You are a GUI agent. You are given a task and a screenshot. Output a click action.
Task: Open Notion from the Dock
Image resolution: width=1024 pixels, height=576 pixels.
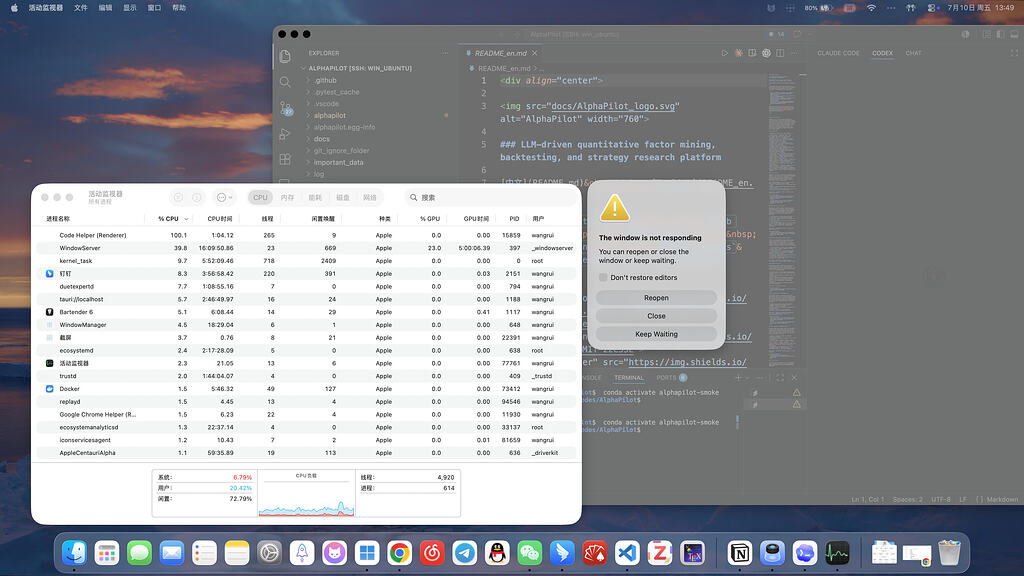tap(740, 553)
